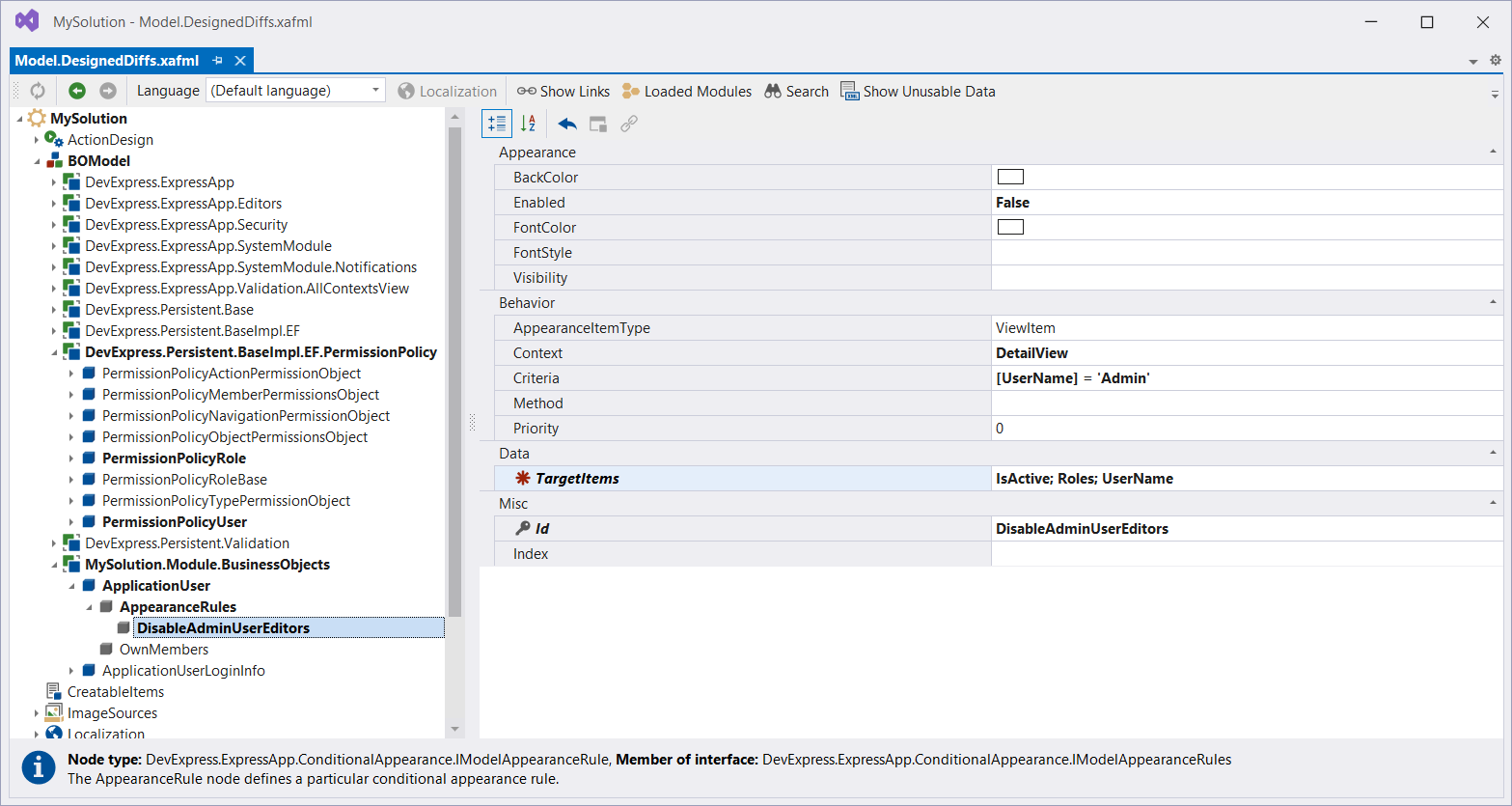Edit the TargetItems property value
Viewport: 1512px width, 806px height.
pyautogui.click(x=1247, y=479)
